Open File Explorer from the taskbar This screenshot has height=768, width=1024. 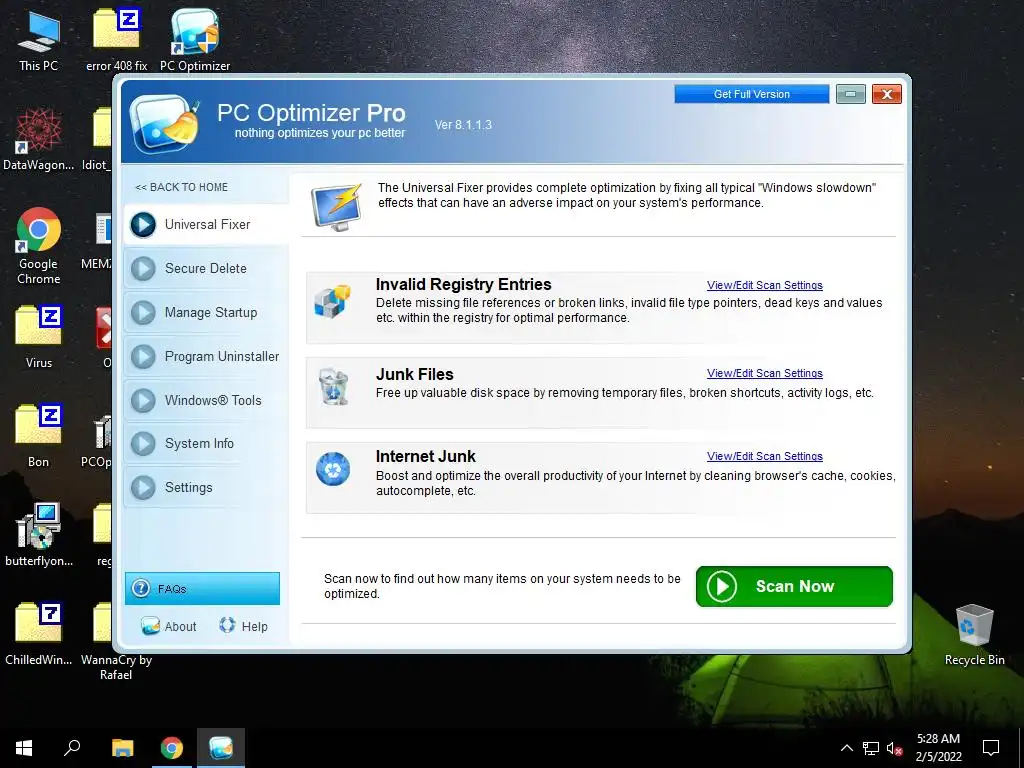coord(122,748)
